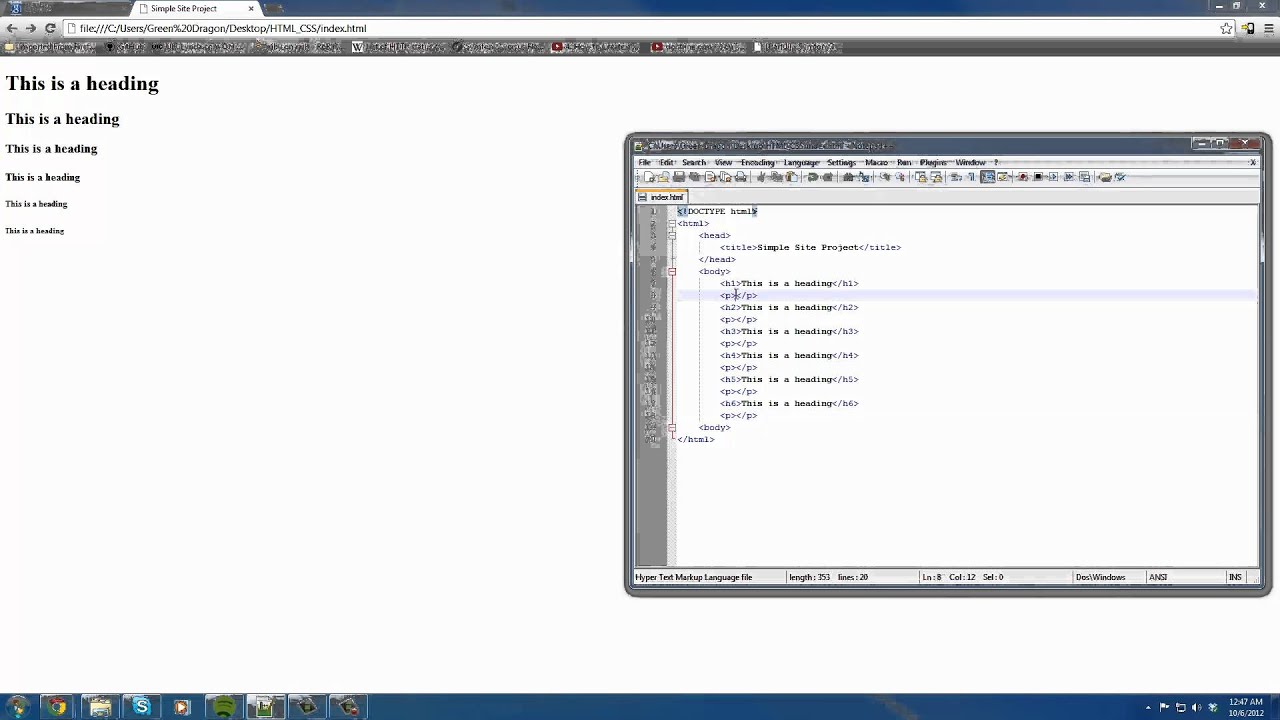Toggle synchronized vertical scrolling icon
Image resolution: width=1280 pixels, height=720 pixels.
point(921,177)
